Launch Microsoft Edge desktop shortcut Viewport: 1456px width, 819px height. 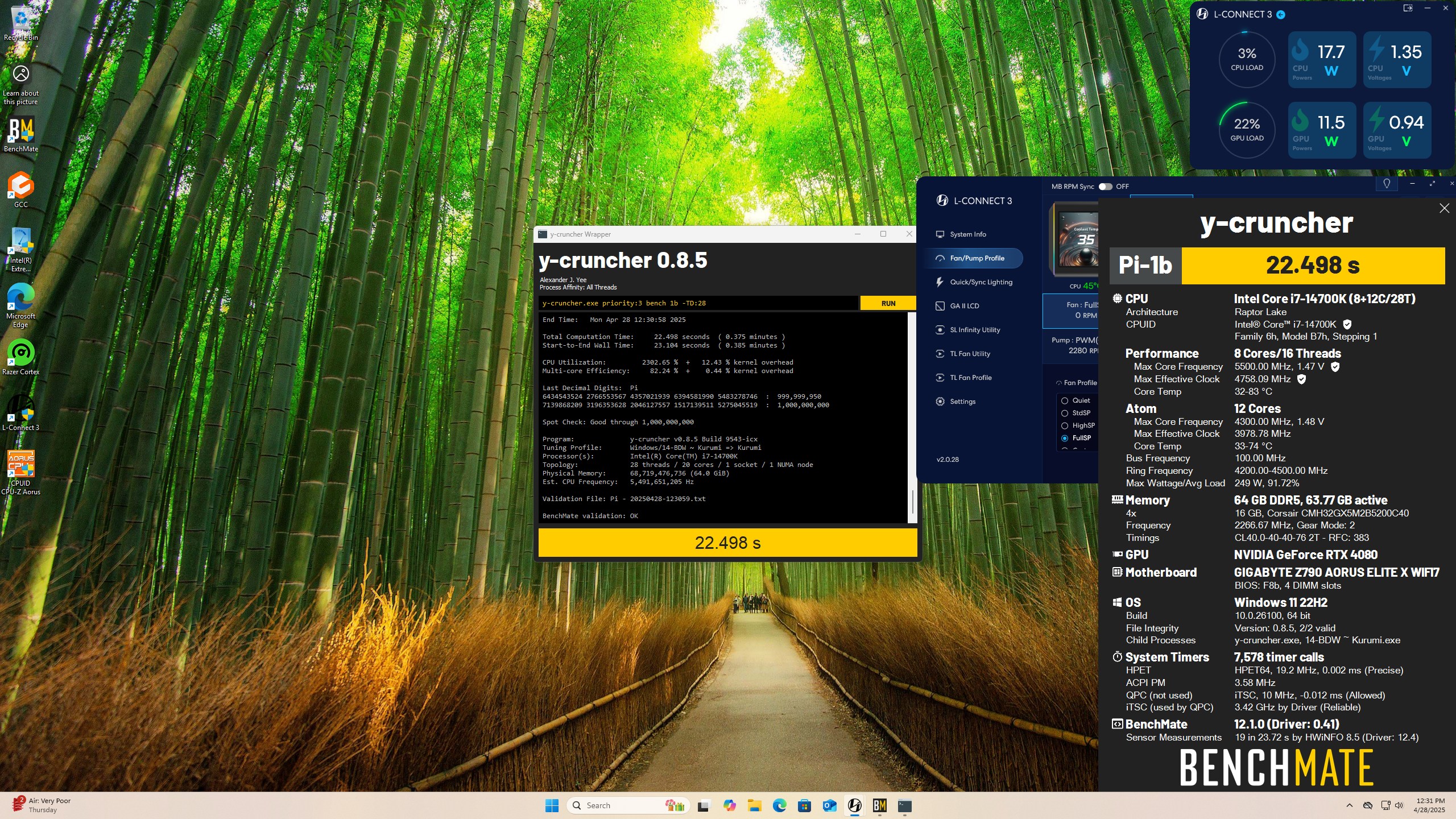(21, 305)
